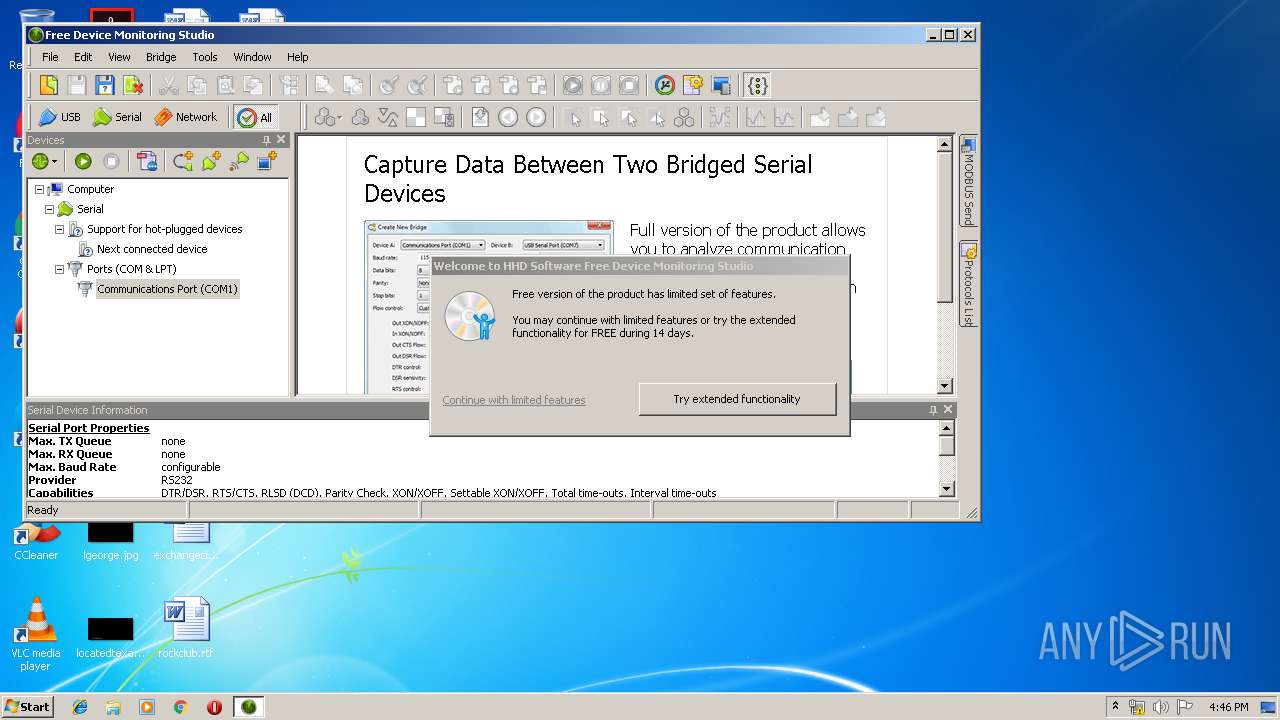This screenshot has height=720, width=1280.
Task: Select the Network device filter
Action: [x=185, y=117]
